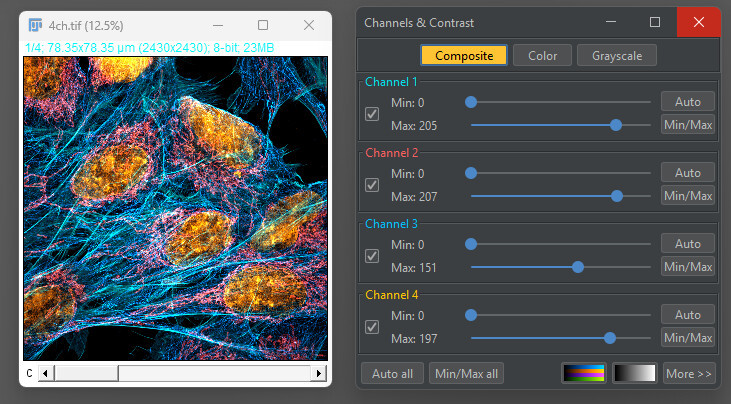Uncheck the Channel 1 visibility checkbox
This screenshot has width=731, height=404.
(372, 114)
